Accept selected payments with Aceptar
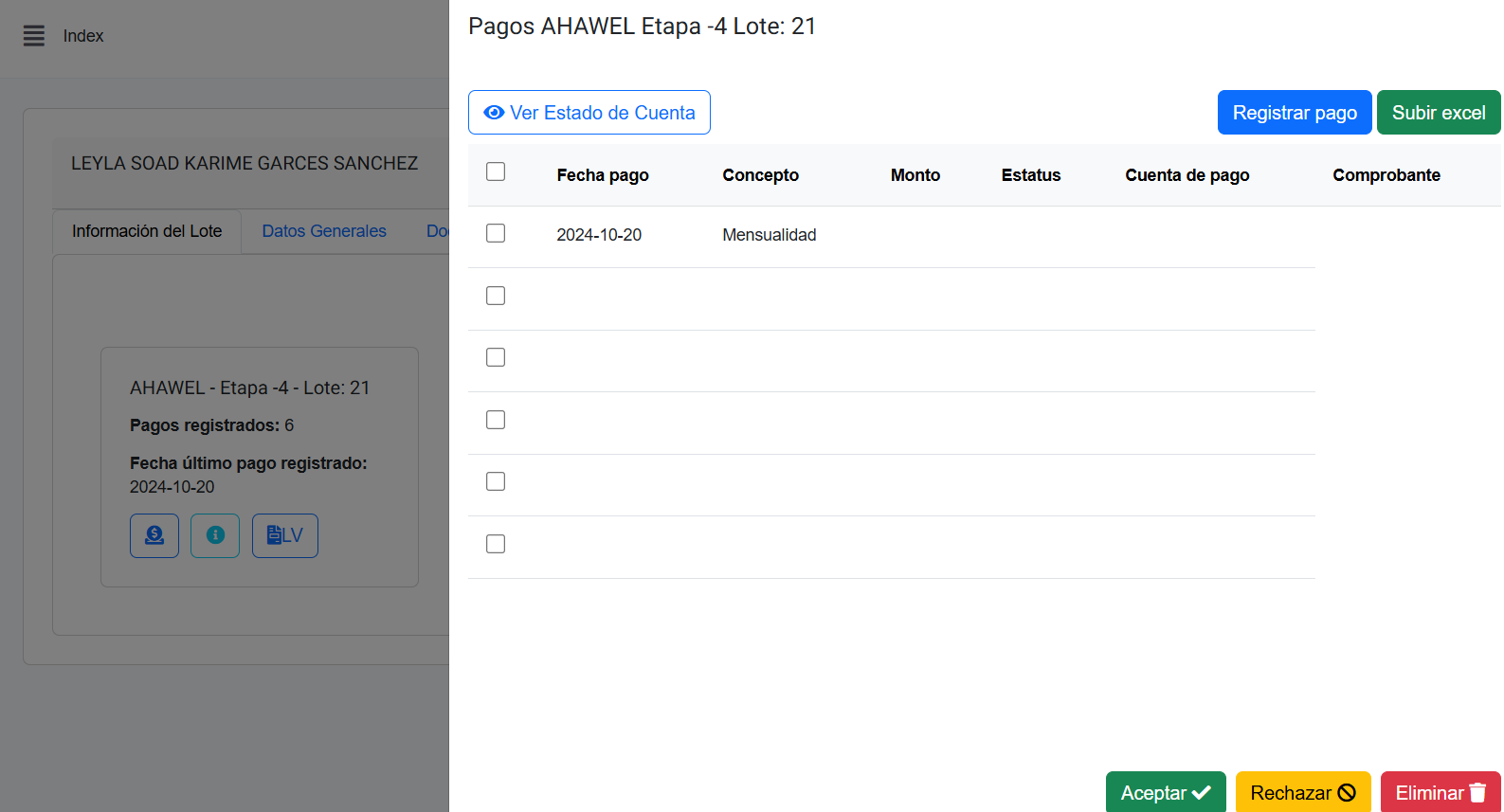This screenshot has width=1504, height=812. (1165, 792)
